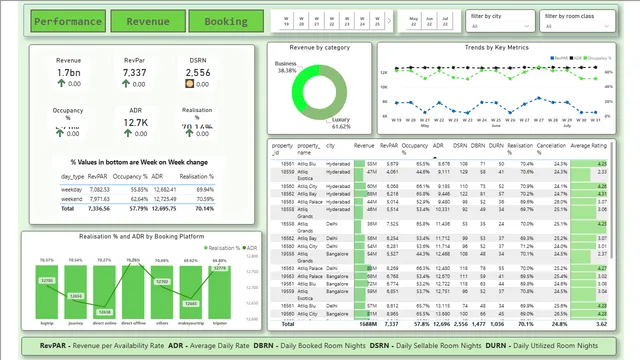Image resolution: width=640 pixels, height=360 pixels.
Task: Select Atliq Blu Hyderabad table row
Action: [x=439, y=164]
